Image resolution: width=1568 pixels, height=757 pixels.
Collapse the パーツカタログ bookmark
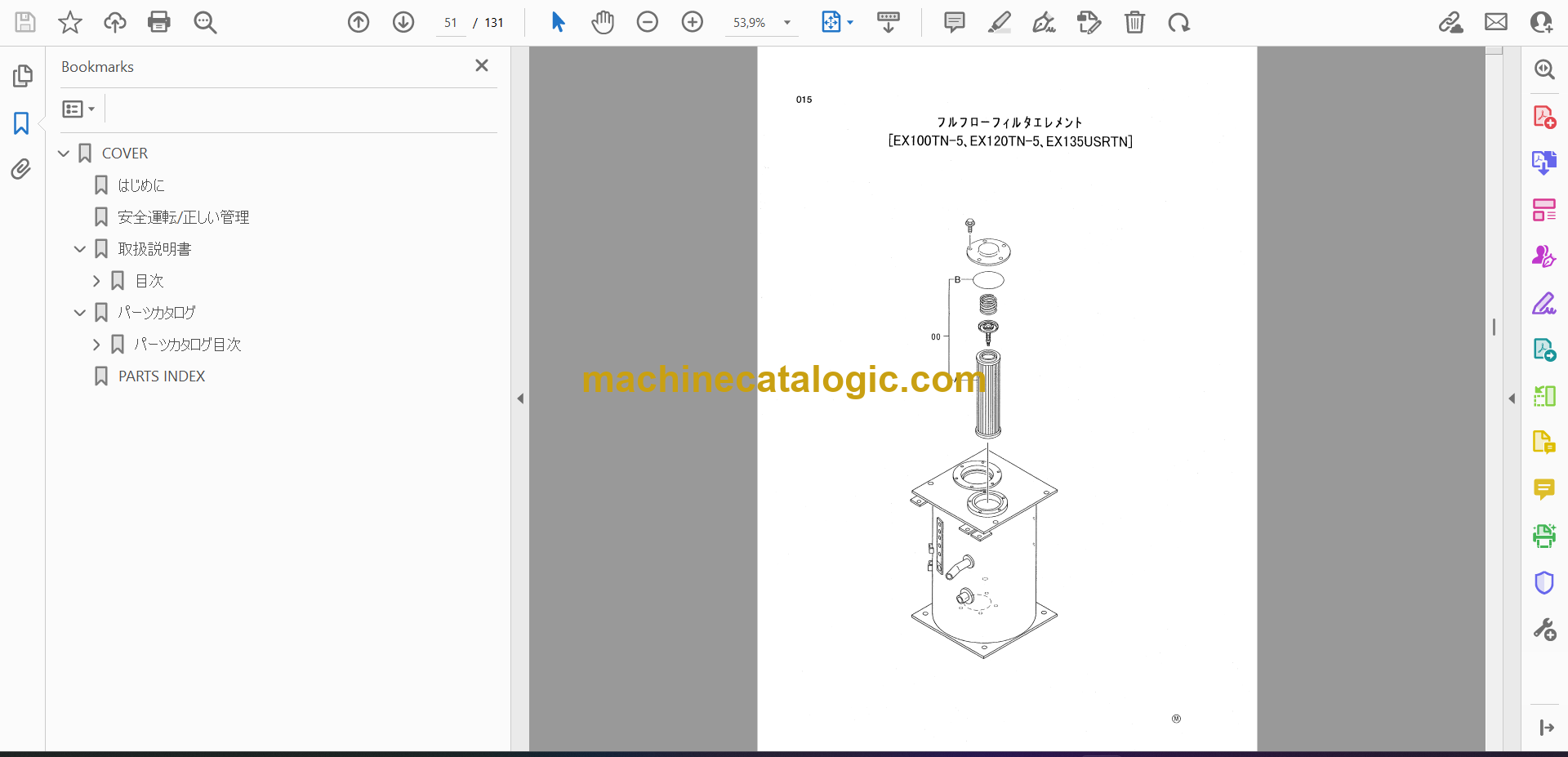click(80, 313)
